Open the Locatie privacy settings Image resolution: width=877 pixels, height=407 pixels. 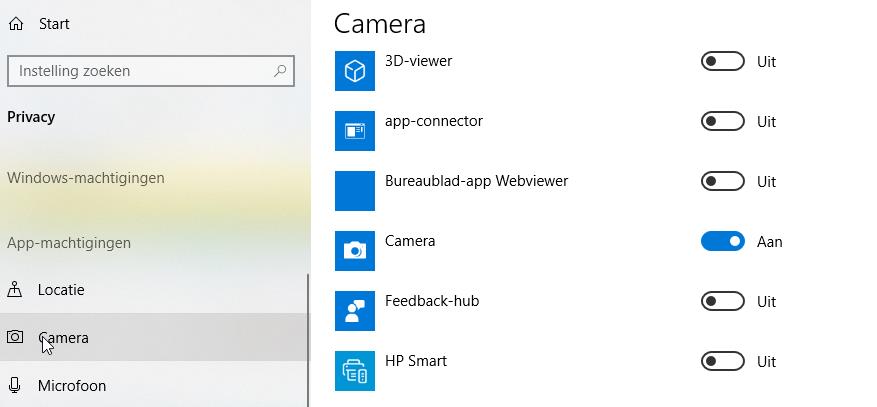[x=61, y=290]
